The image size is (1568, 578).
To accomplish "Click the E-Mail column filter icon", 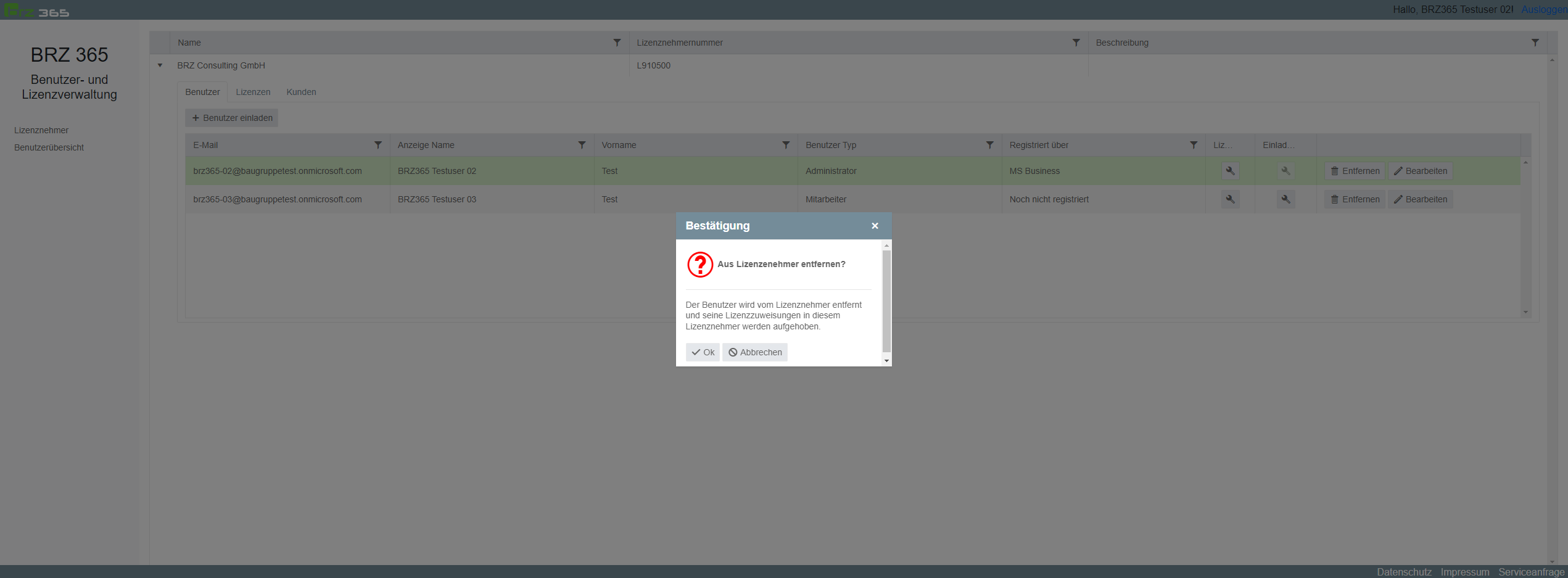I will [378, 145].
